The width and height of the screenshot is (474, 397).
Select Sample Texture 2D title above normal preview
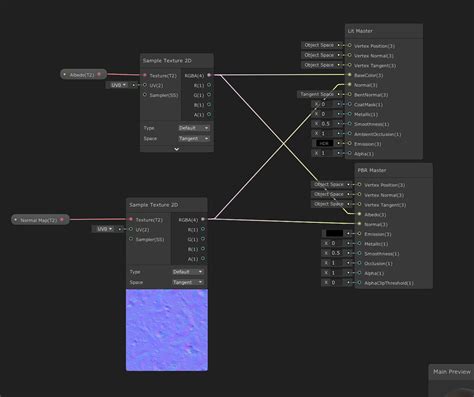coord(154,205)
